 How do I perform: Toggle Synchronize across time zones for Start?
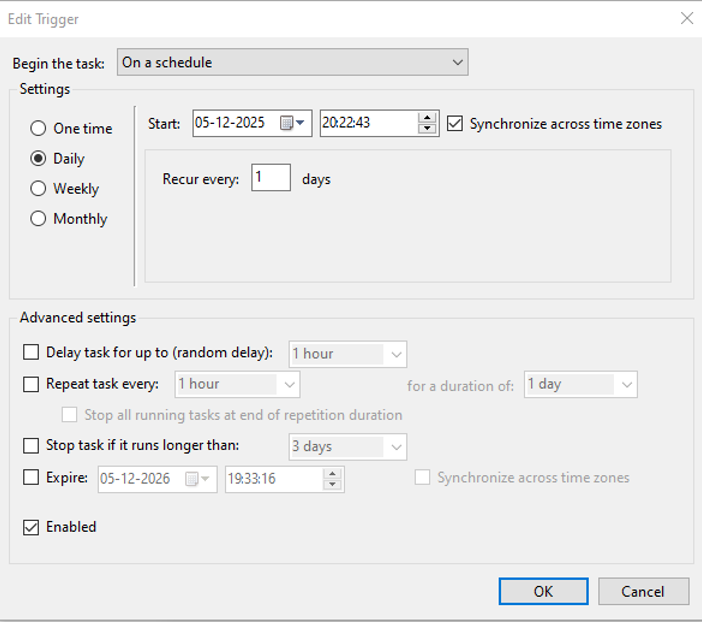(x=455, y=124)
